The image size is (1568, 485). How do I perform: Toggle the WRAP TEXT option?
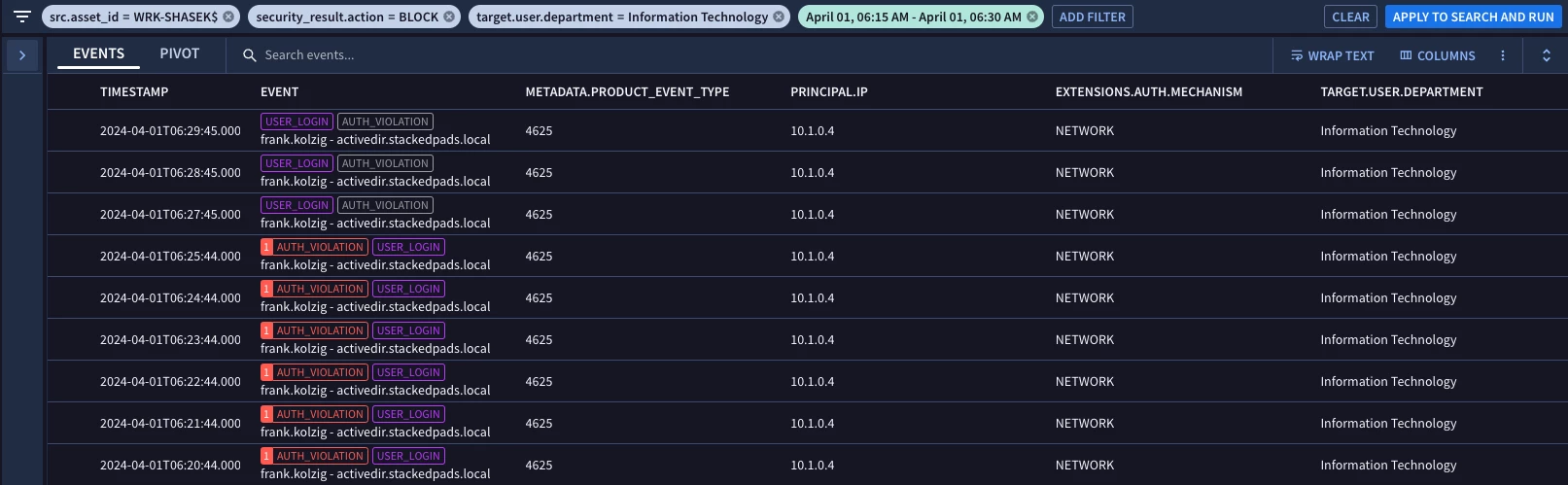point(1333,55)
